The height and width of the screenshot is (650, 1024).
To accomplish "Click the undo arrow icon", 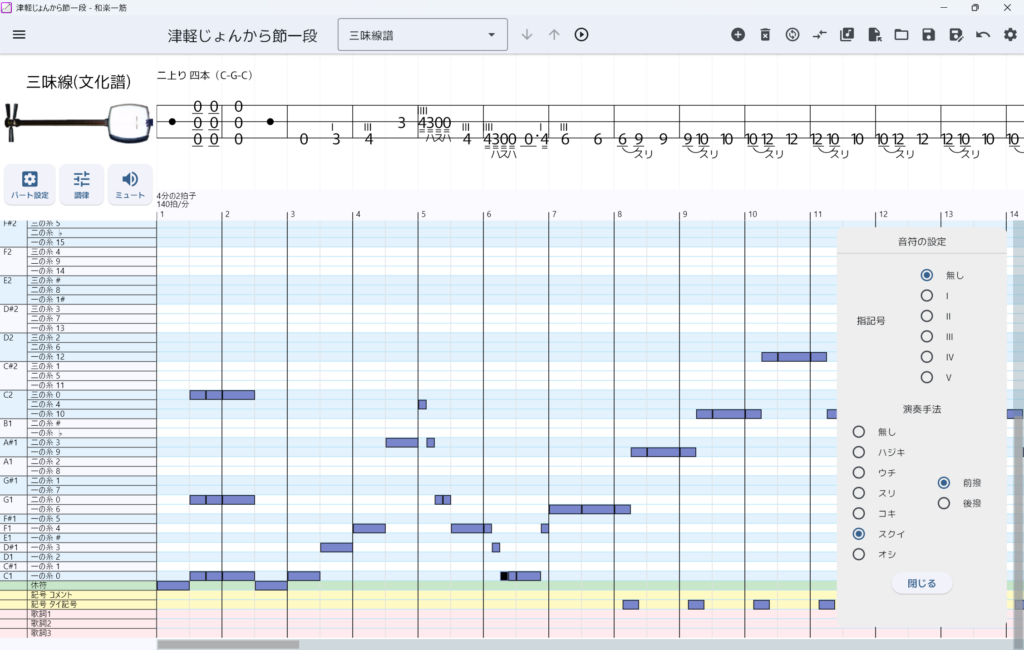I will (983, 35).
